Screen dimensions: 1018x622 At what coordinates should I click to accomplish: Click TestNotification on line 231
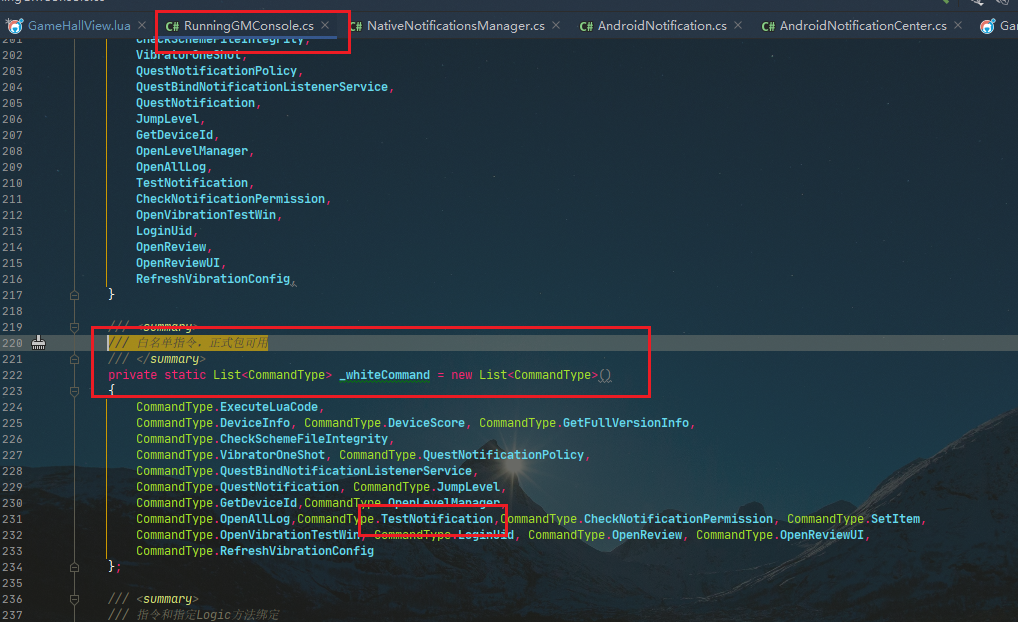click(x=437, y=519)
